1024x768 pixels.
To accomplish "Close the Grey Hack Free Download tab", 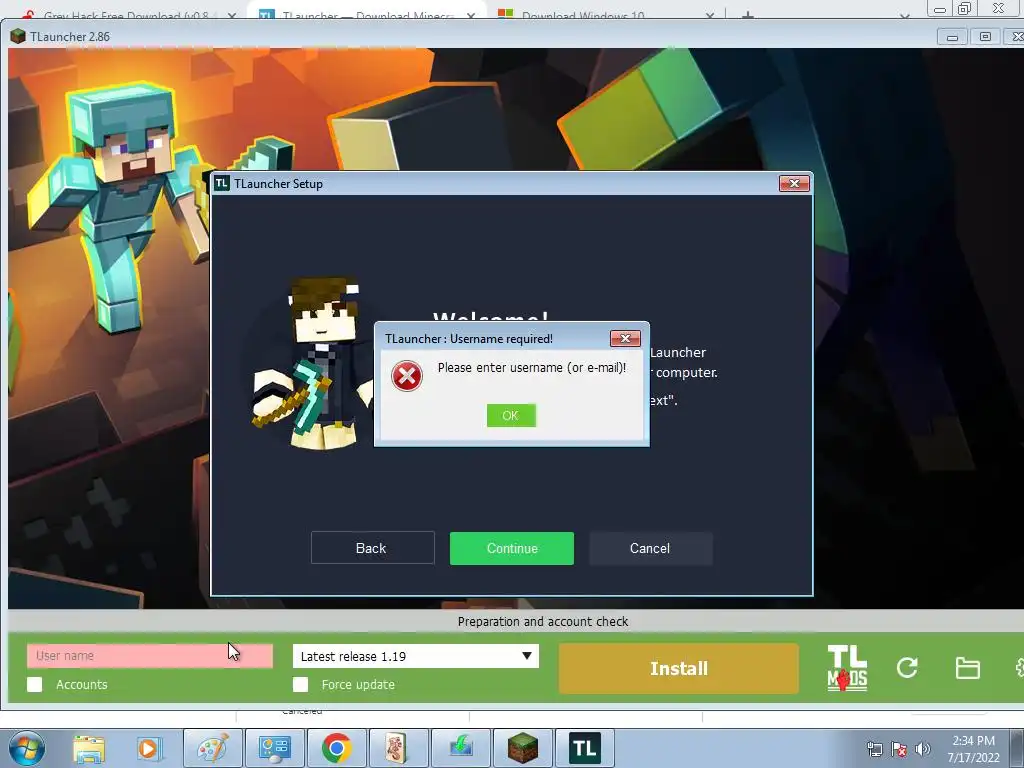I will tap(232, 15).
